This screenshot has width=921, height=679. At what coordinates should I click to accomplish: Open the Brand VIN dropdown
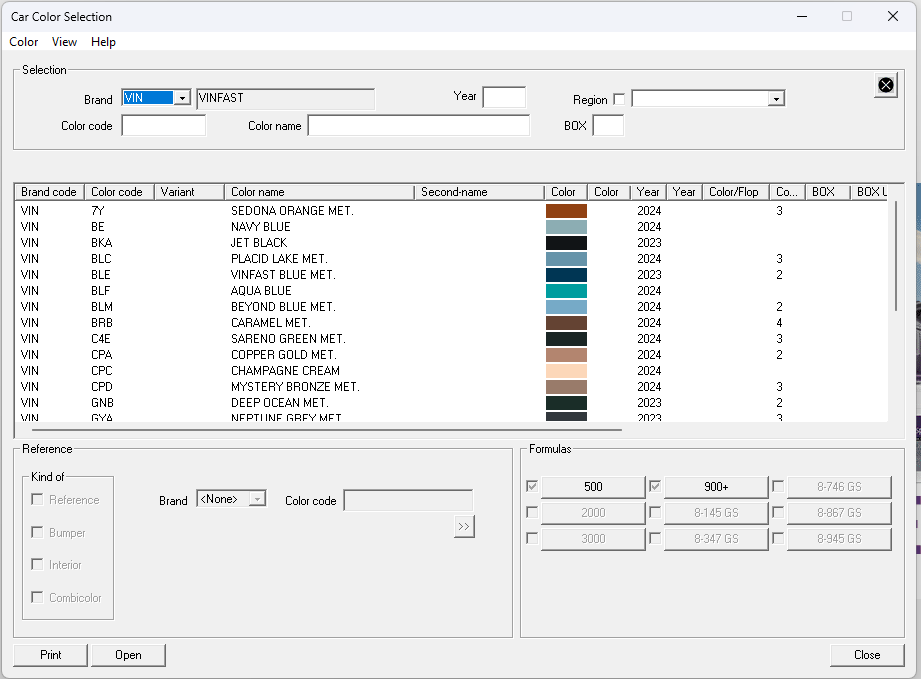[181, 98]
